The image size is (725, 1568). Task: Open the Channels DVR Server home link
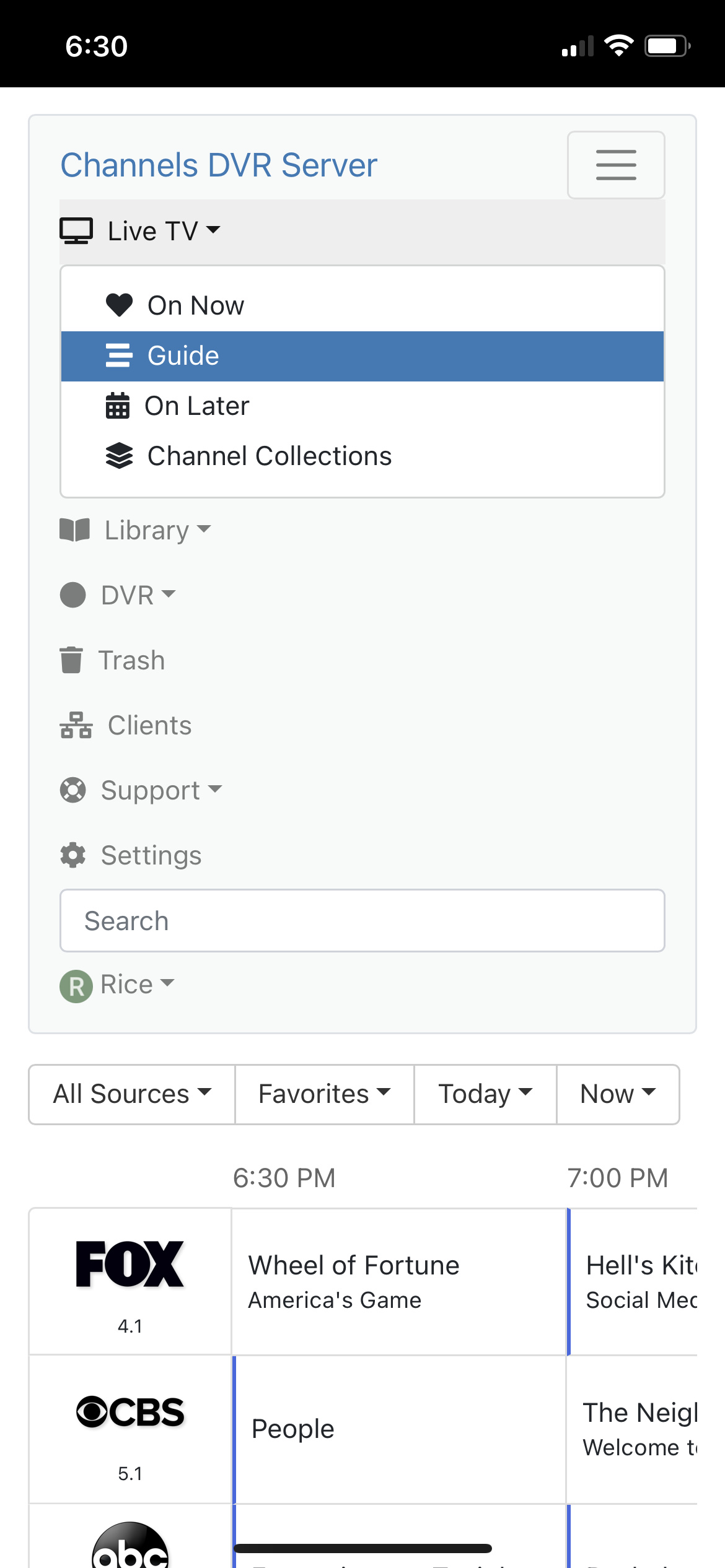[219, 165]
